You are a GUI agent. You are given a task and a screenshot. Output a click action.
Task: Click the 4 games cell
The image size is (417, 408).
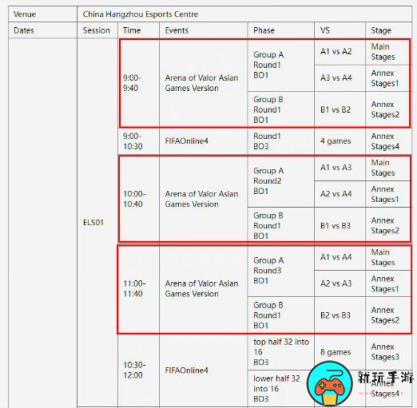click(x=340, y=141)
